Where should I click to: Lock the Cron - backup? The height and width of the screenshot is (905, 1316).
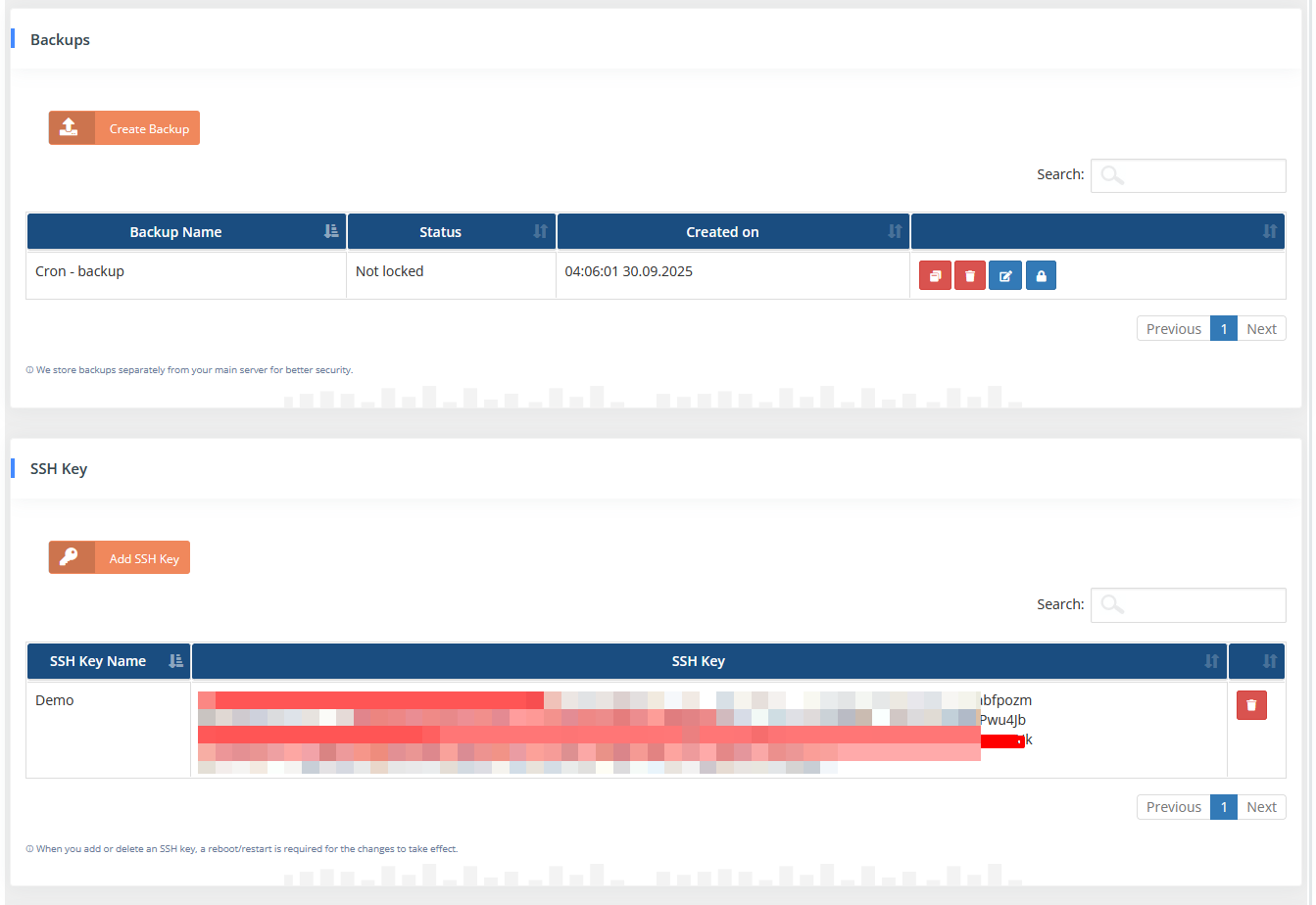coord(1041,276)
